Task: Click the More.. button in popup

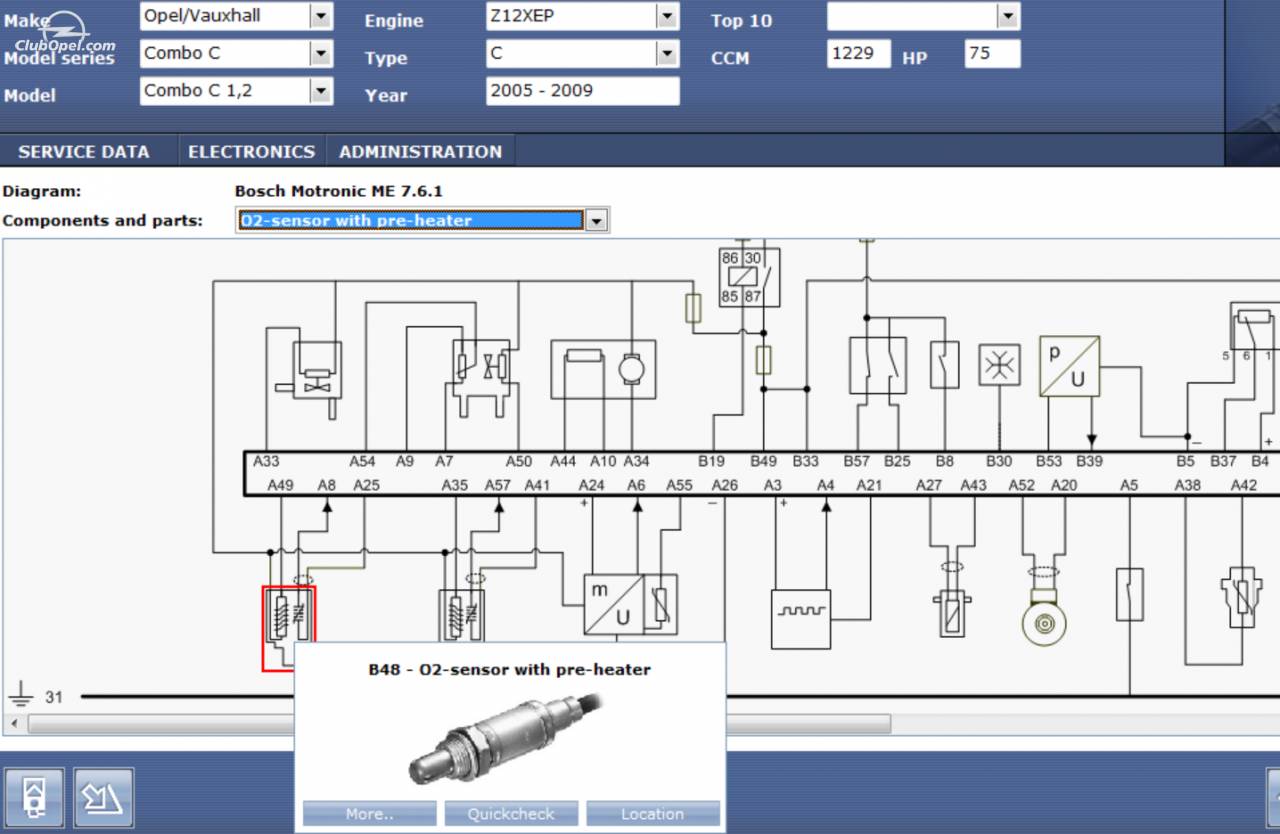Action: 369,814
